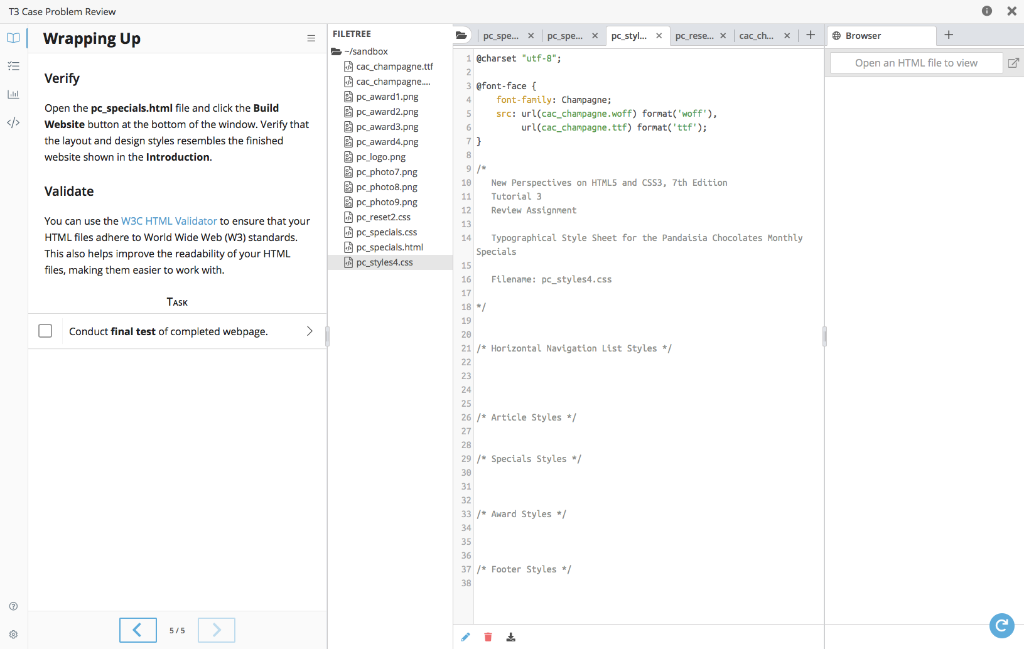This screenshot has width=1024, height=649.
Task: Open the Wrapping Up hamburger menu
Action: click(x=310, y=38)
